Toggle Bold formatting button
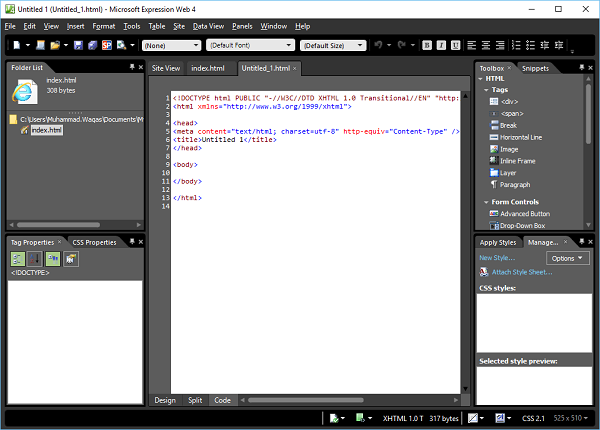Viewport: 600px width, 430px height. [x=427, y=45]
